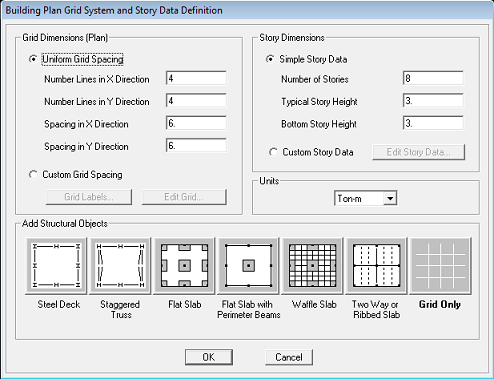Screen dimensions: 494x379
Task: Focus the Number of Stories field
Action: point(433,78)
